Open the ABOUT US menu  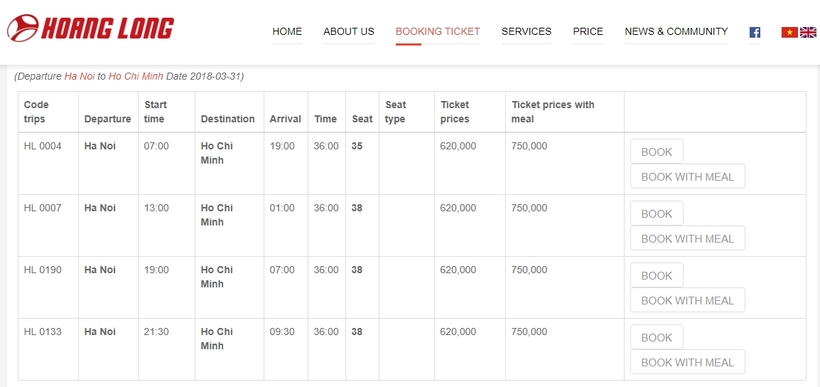349,31
